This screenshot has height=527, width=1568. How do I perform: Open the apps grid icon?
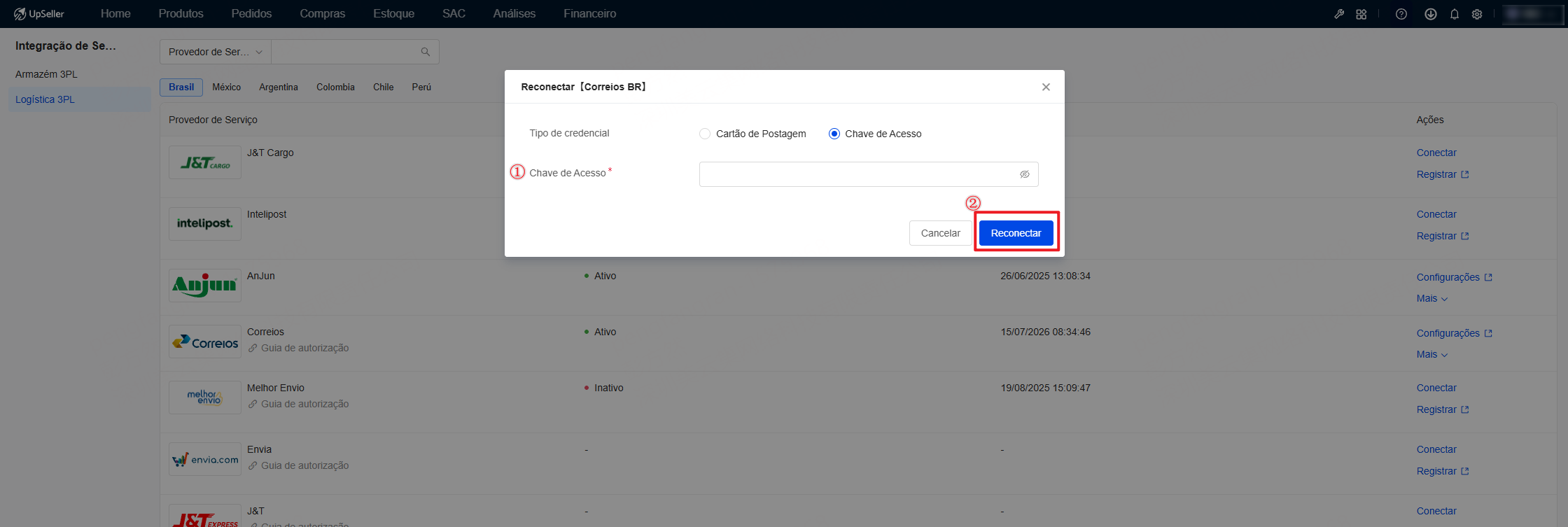pos(1361,14)
